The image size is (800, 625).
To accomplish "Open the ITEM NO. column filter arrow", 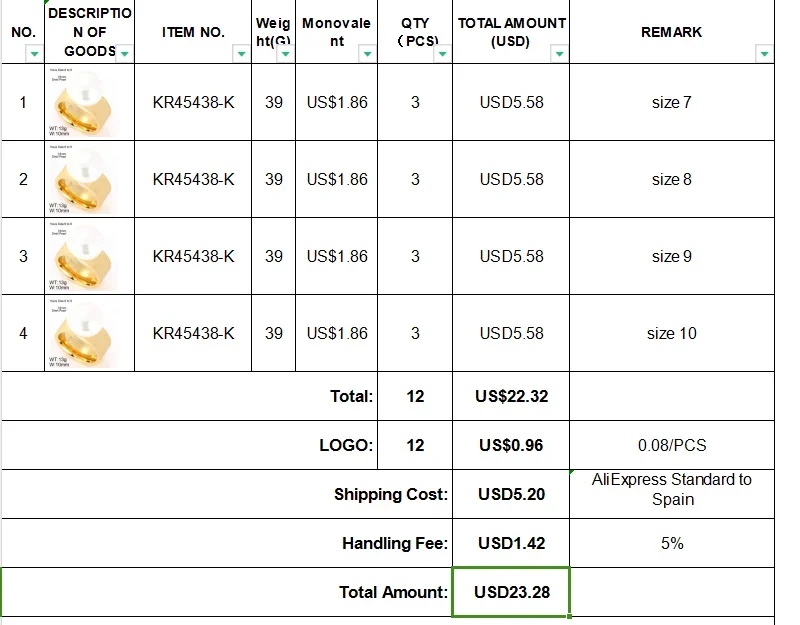I will (241, 54).
